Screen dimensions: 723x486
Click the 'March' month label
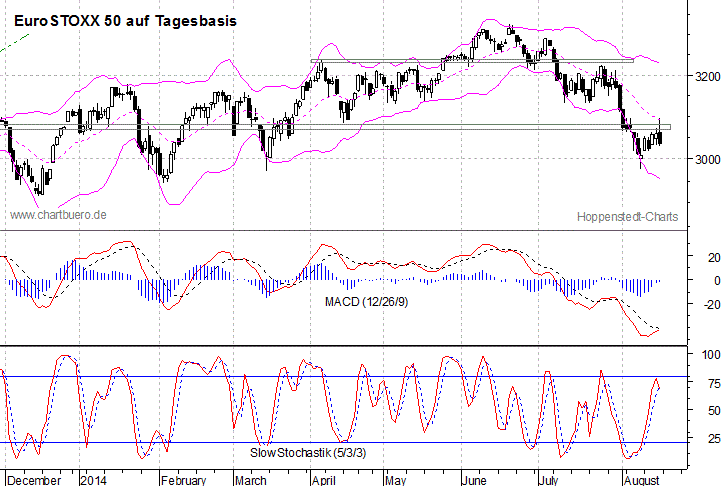[250, 480]
